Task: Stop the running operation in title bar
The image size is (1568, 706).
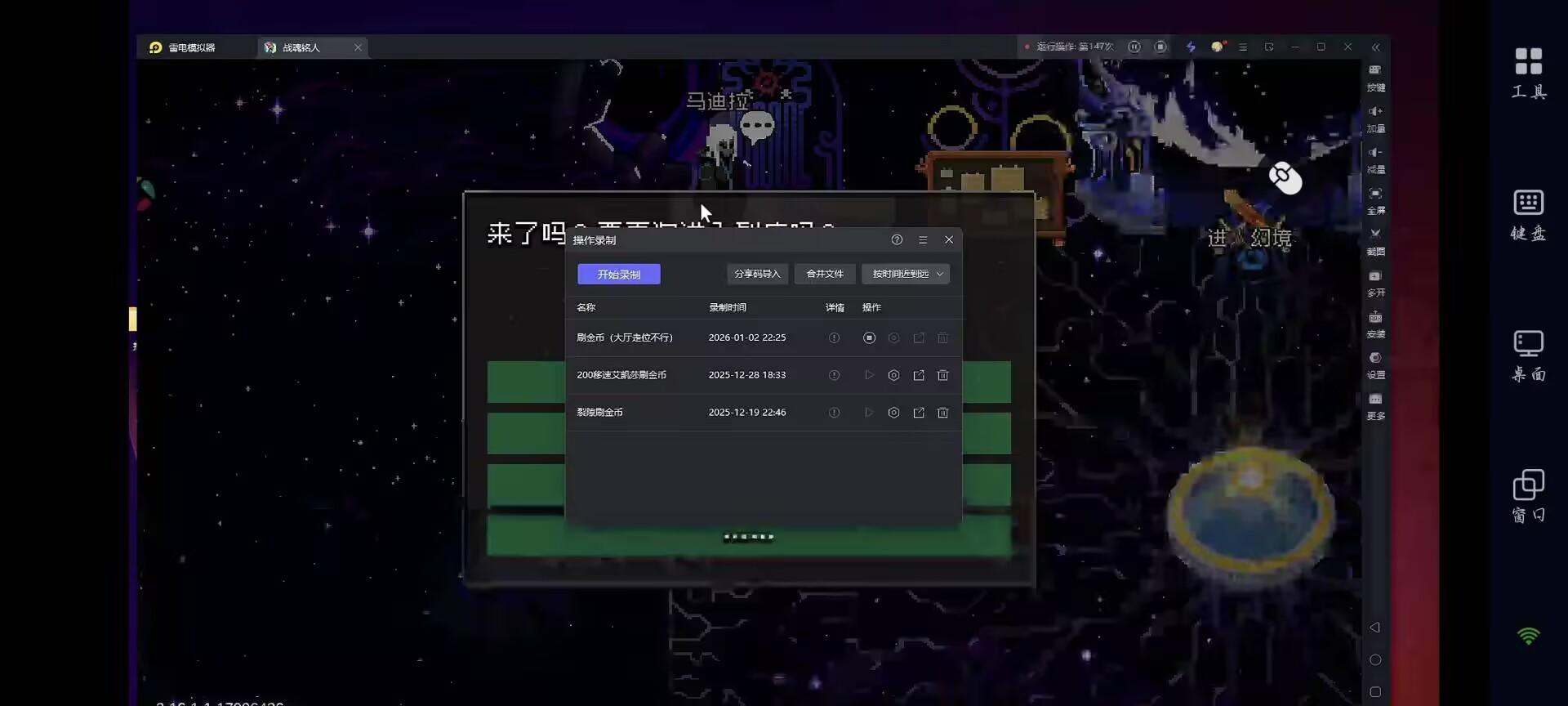Action: click(x=1160, y=47)
